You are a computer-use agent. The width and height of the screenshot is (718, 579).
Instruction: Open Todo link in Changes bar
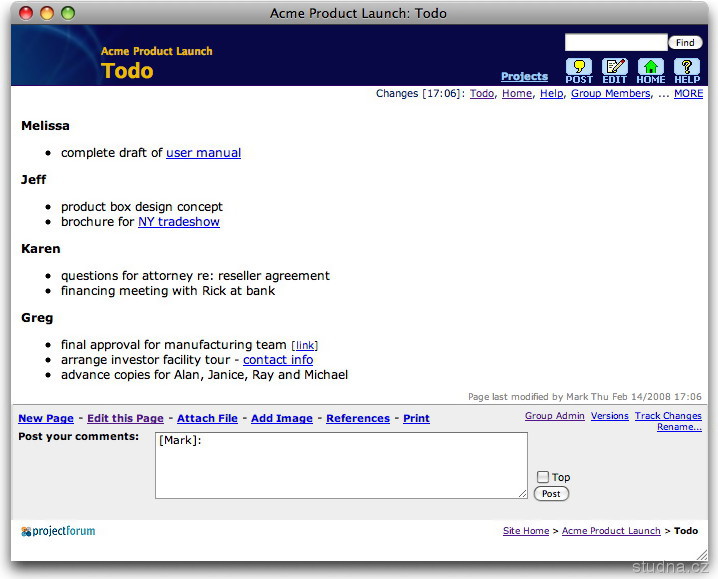482,93
